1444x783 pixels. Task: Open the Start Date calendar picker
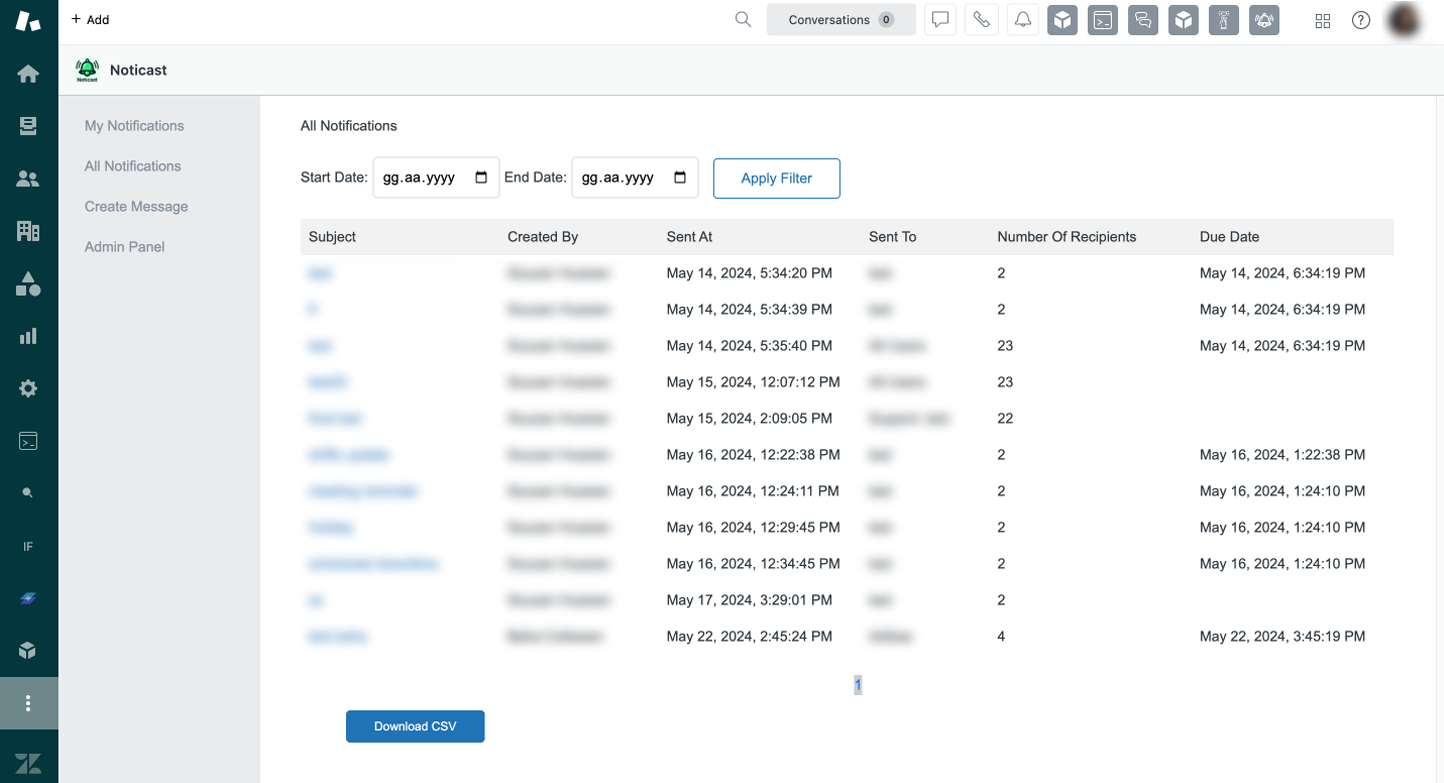[x=481, y=177]
